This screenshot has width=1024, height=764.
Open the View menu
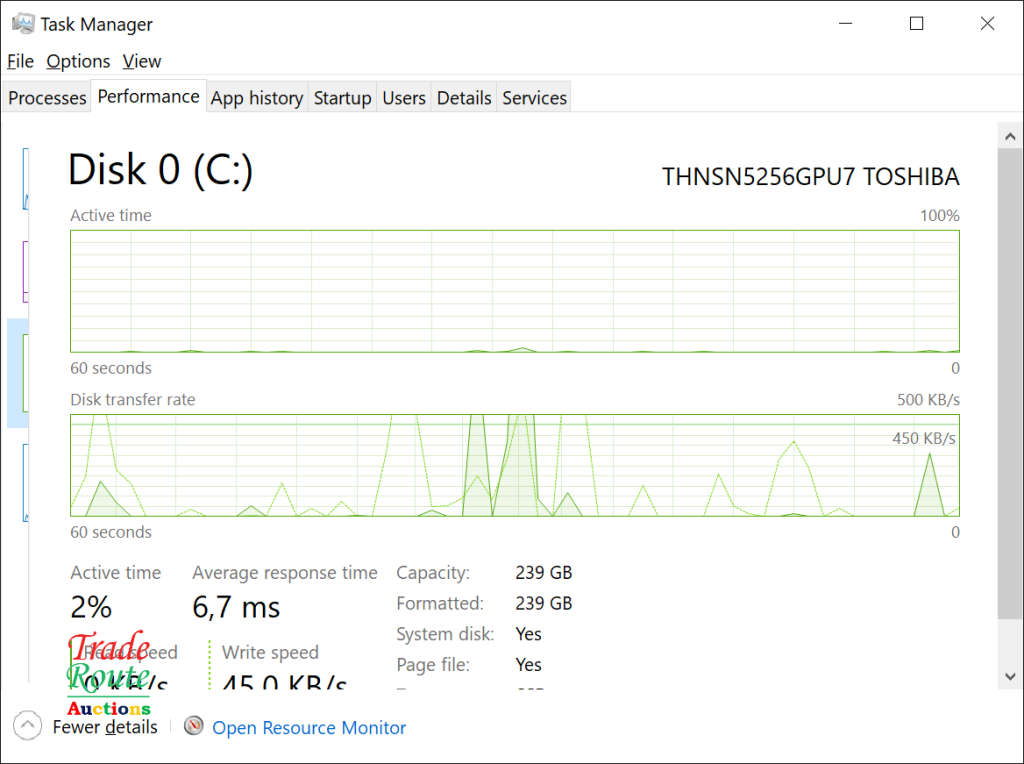[142, 61]
